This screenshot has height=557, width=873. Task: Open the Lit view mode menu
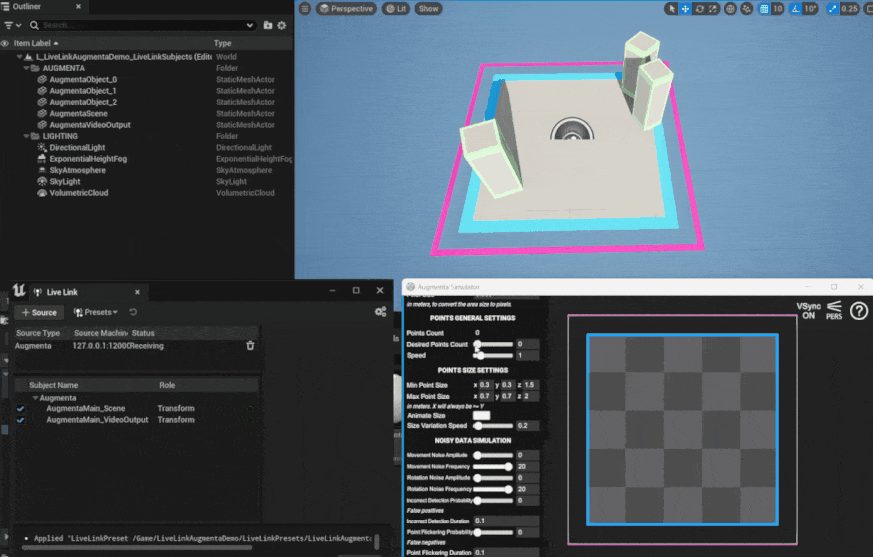[x=396, y=8]
